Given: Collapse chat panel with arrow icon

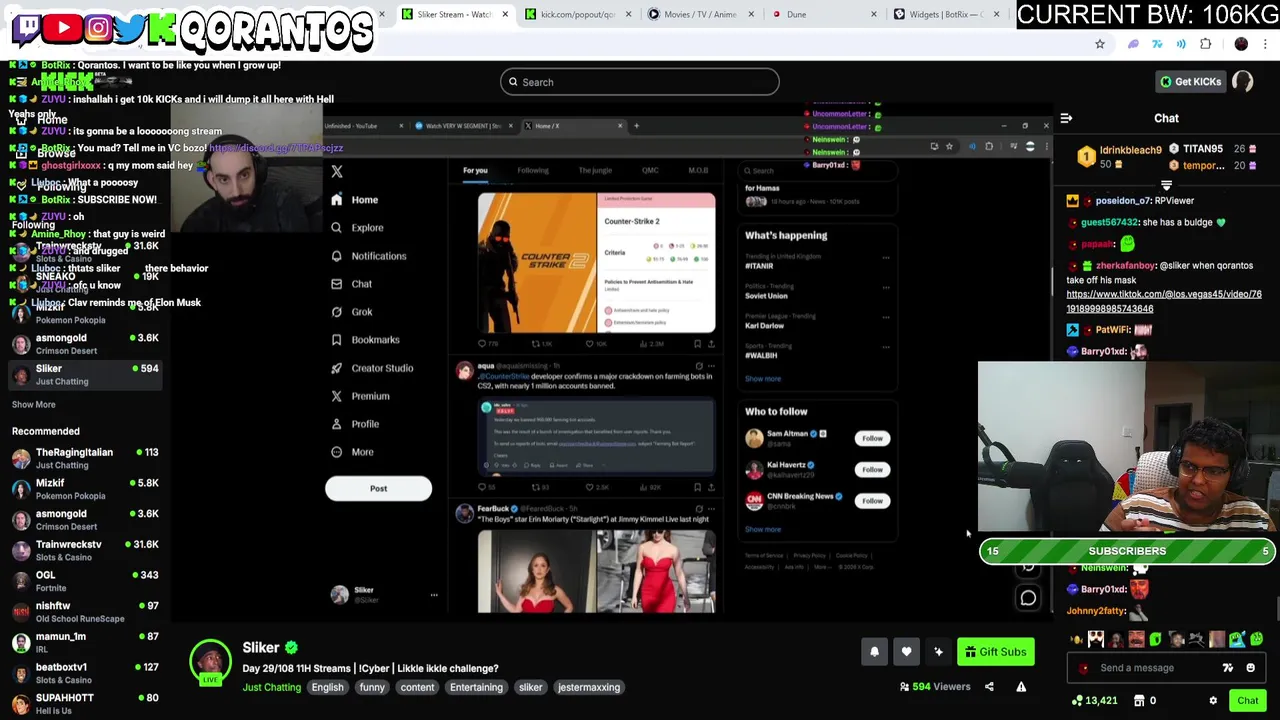Looking at the screenshot, I should [1066, 118].
